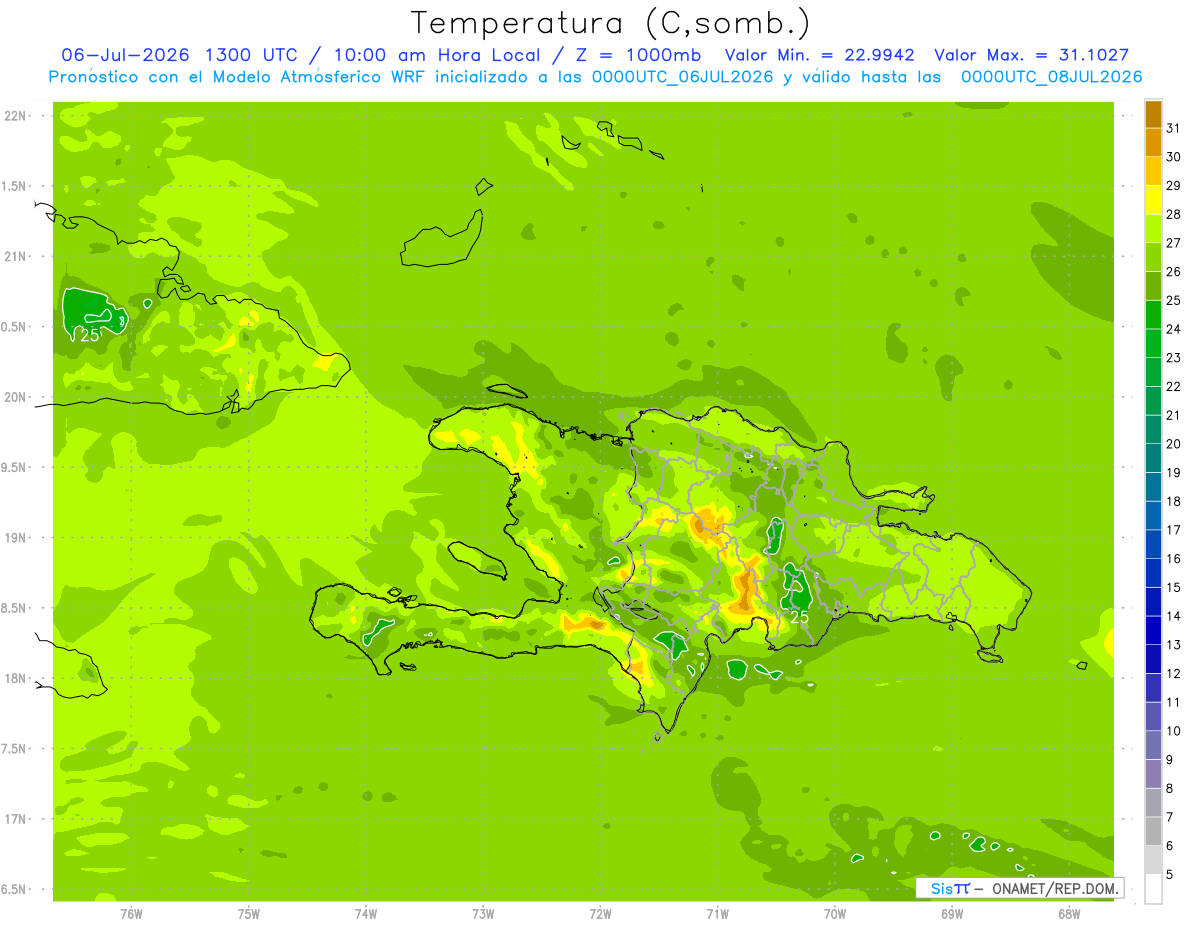Pick the dark blue swatch between 13 and 14

pyautogui.click(x=1153, y=631)
